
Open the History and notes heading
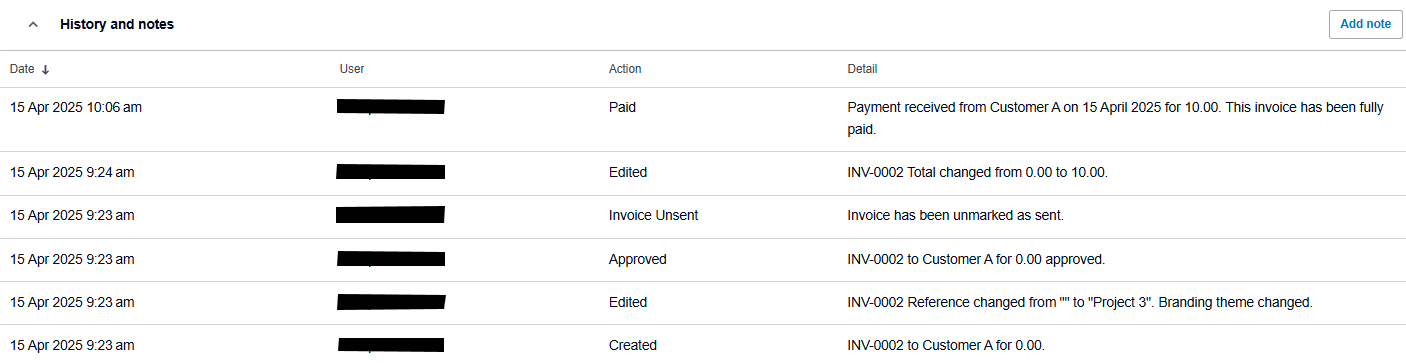click(117, 24)
